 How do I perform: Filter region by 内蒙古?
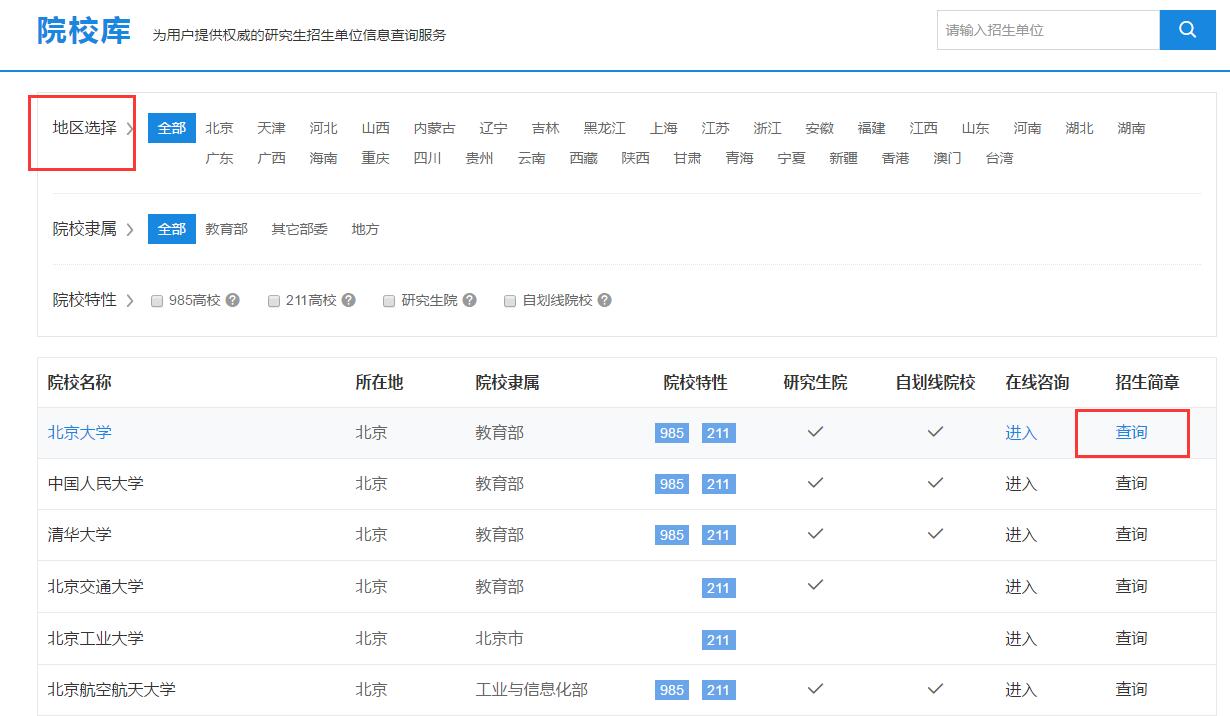pyautogui.click(x=435, y=128)
